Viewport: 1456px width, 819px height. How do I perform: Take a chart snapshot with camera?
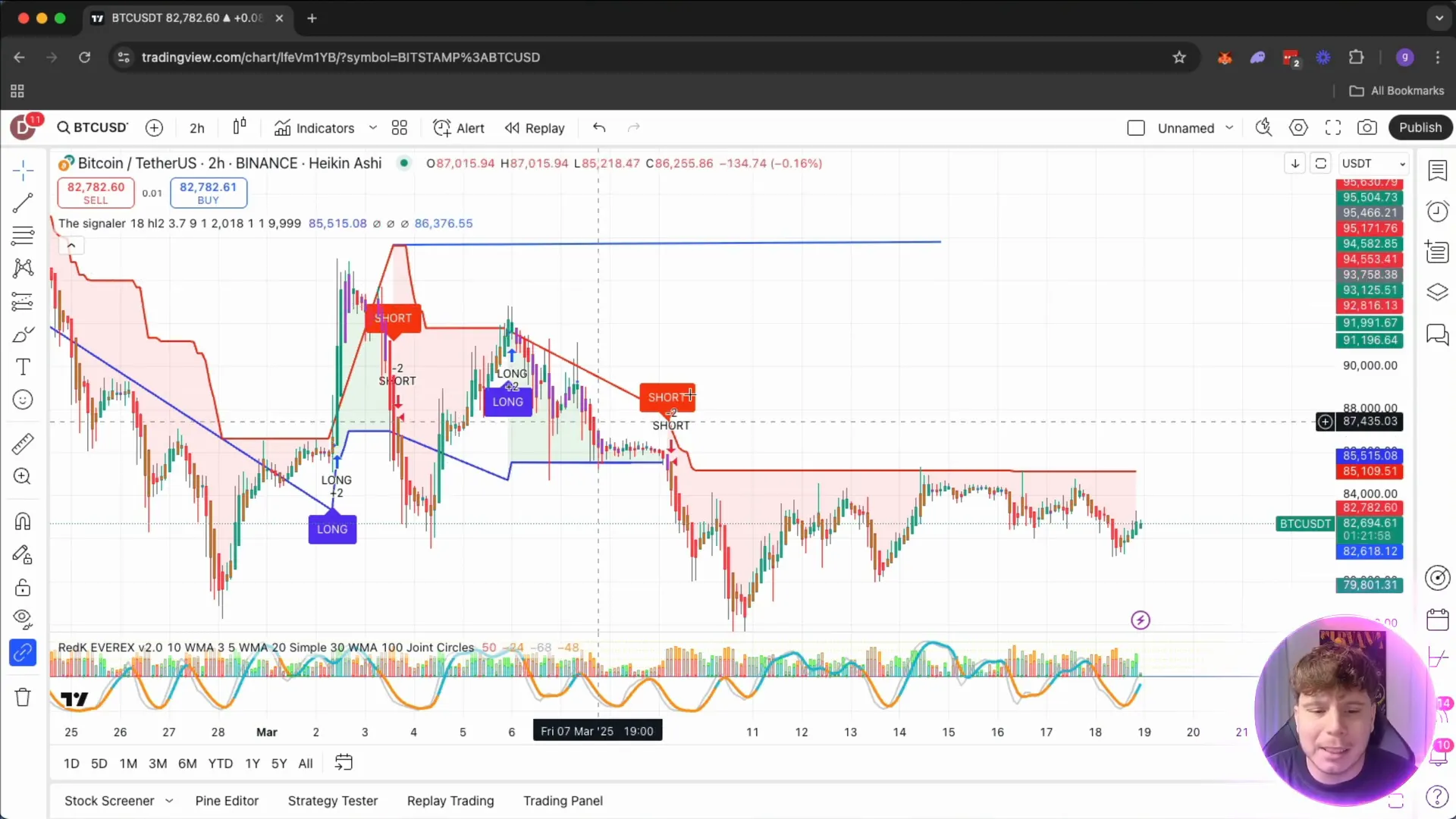coord(1367,127)
